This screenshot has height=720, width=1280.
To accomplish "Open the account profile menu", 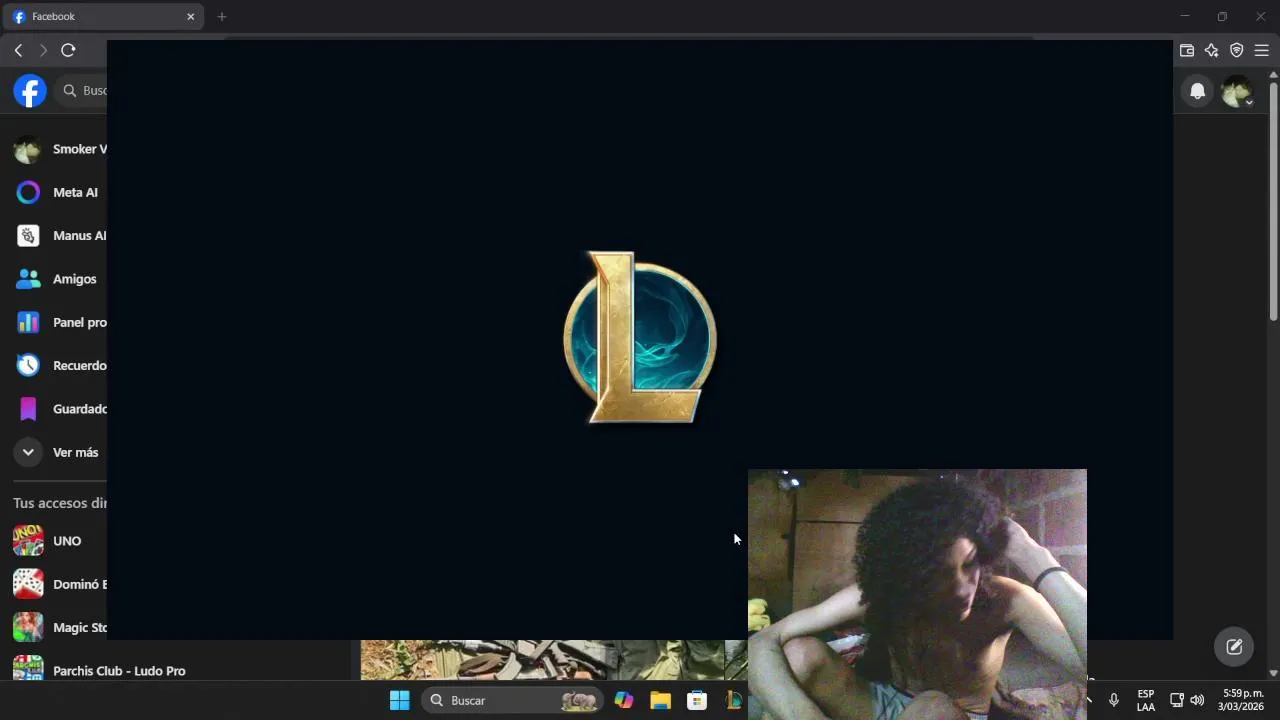I will coord(1237,91).
